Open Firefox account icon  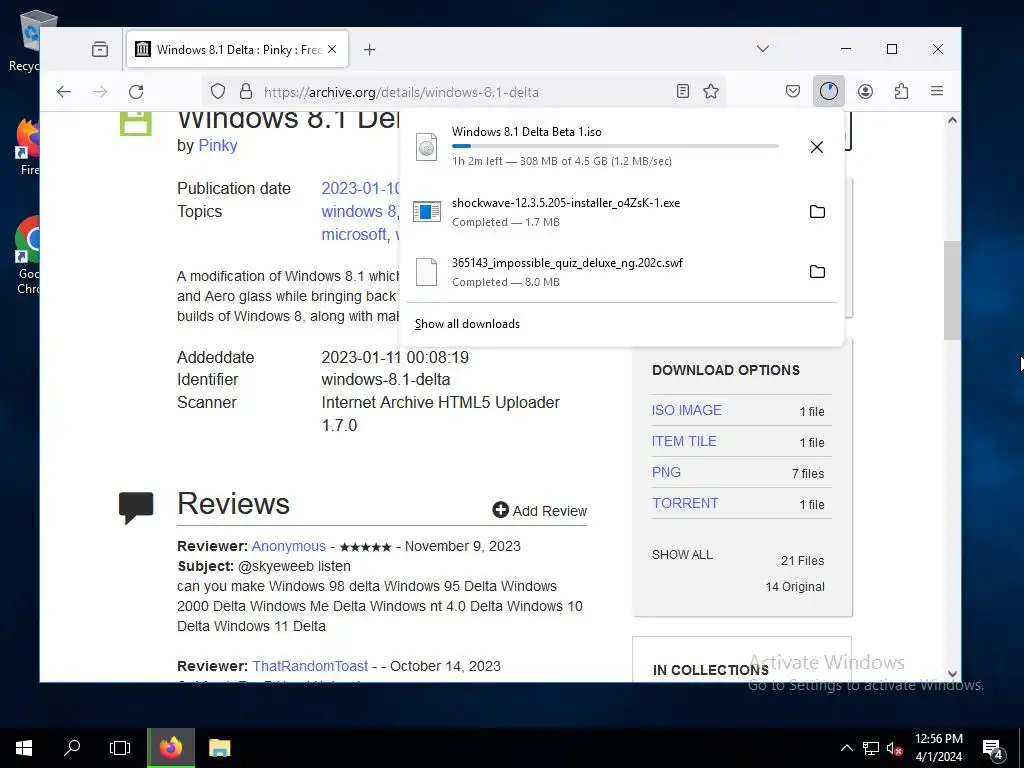click(x=865, y=91)
